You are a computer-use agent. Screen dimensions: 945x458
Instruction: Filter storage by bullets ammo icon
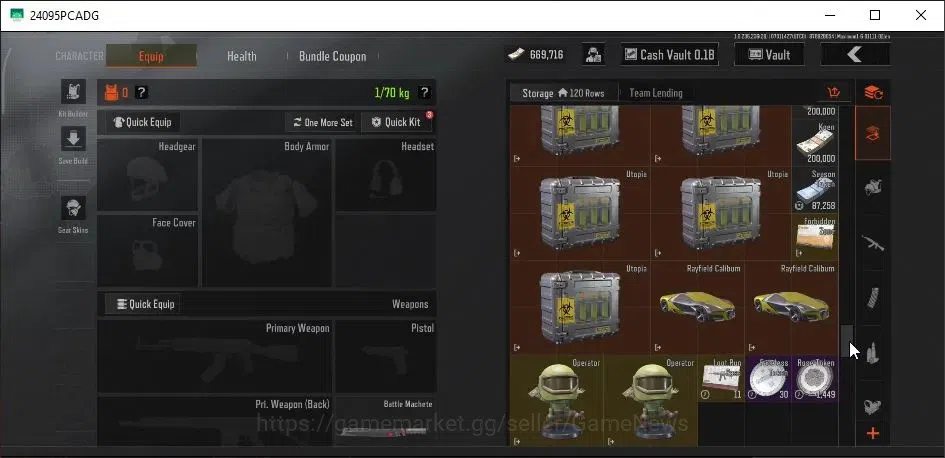873,353
